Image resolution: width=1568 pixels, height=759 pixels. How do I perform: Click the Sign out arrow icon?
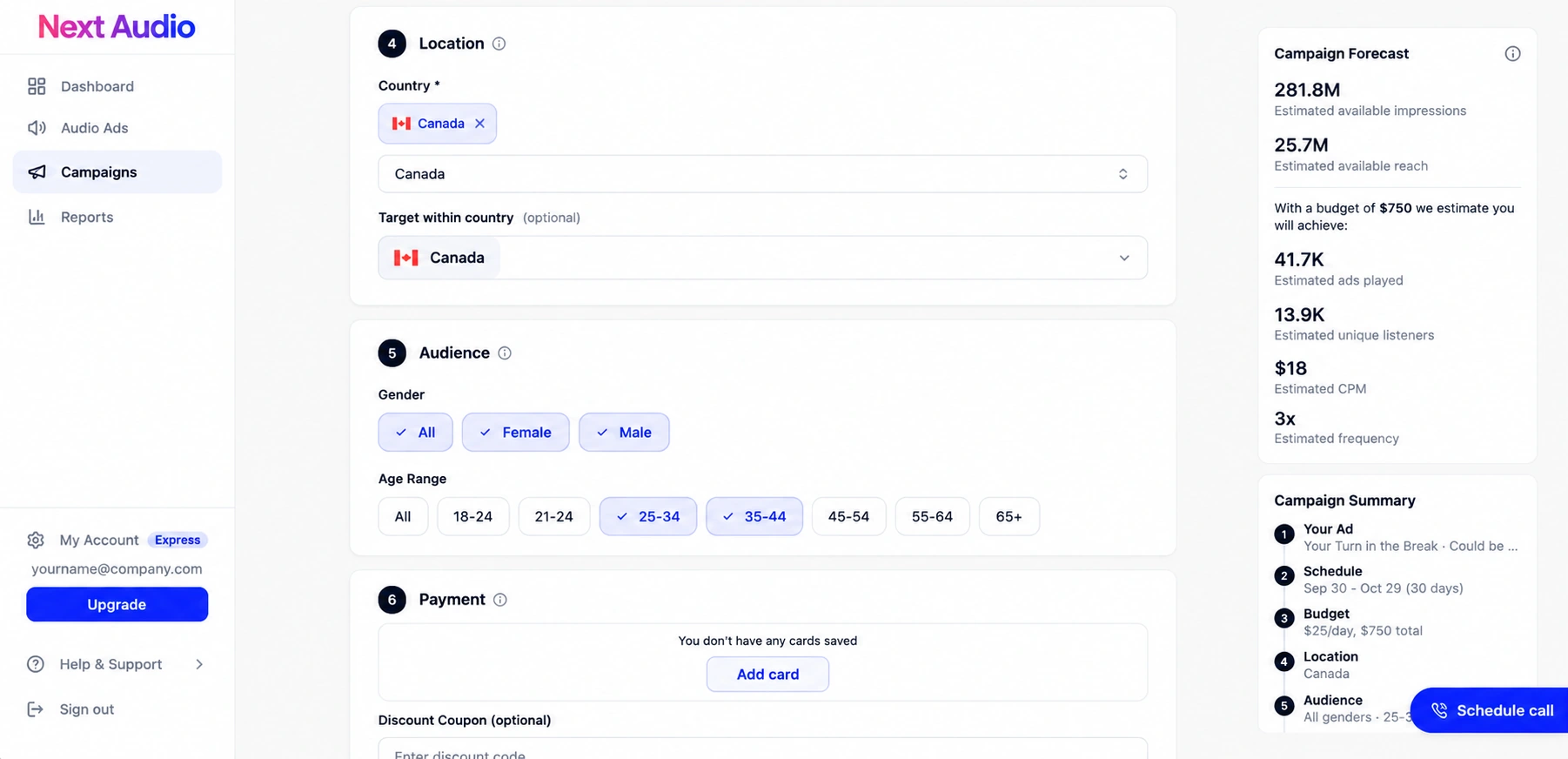click(x=36, y=709)
